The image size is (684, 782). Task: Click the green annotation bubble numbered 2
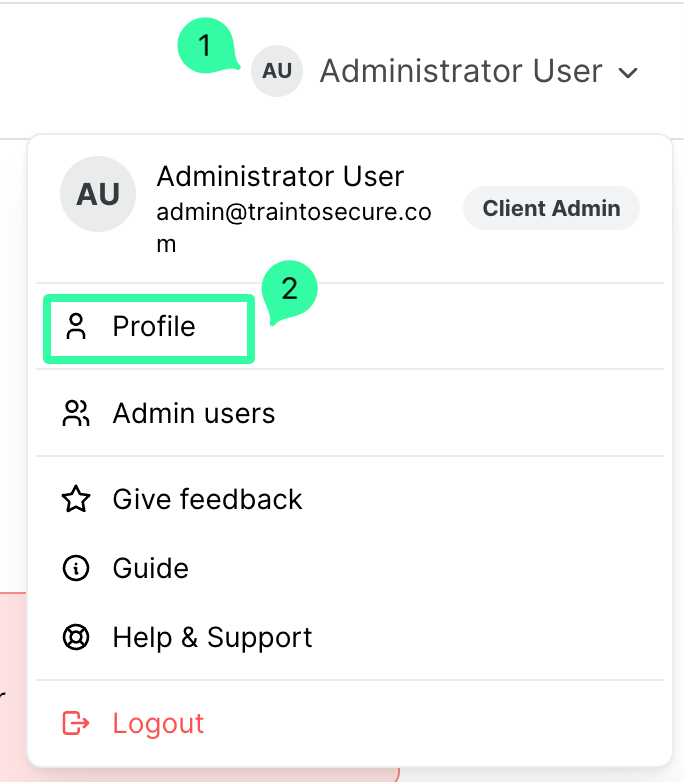coord(289,290)
